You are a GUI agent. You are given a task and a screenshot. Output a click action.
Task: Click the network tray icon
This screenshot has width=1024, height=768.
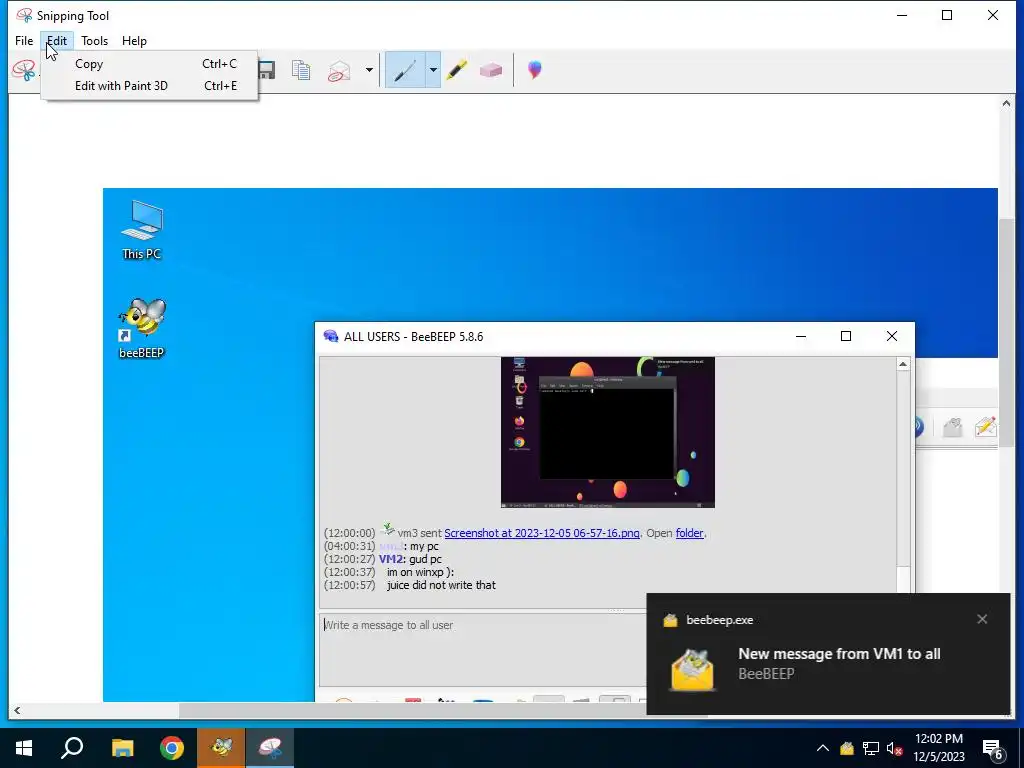871,748
